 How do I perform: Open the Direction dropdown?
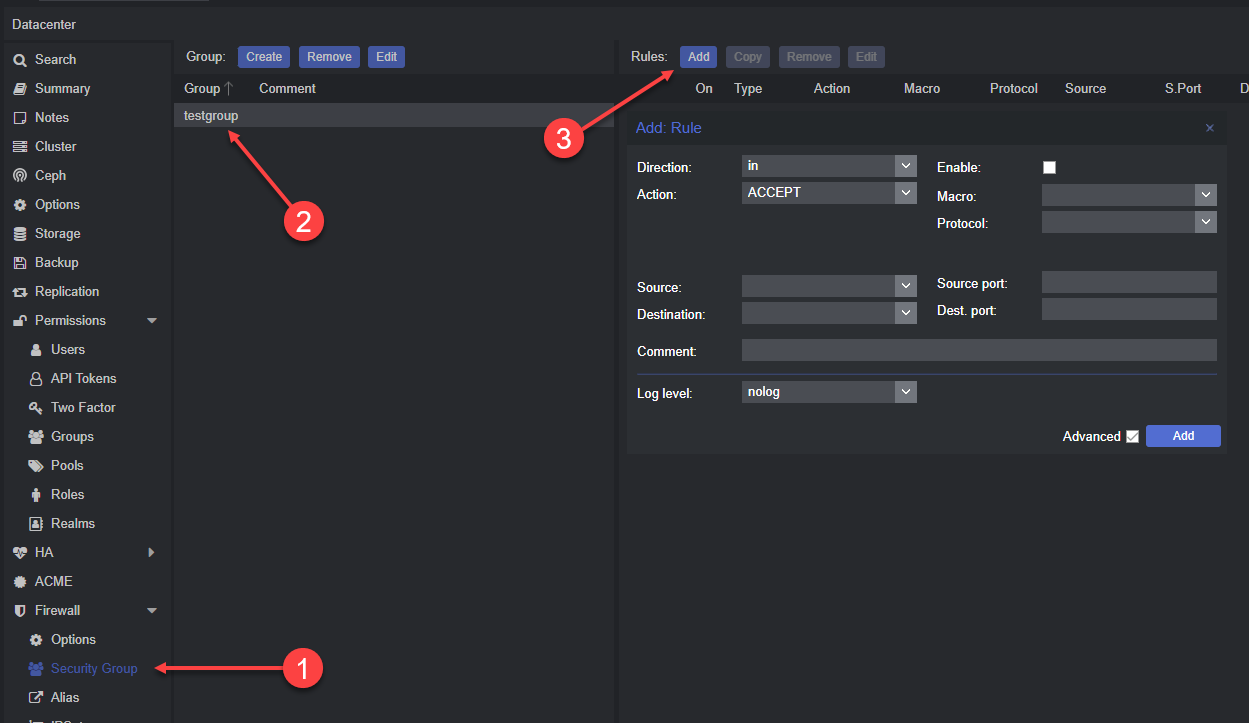pos(906,166)
